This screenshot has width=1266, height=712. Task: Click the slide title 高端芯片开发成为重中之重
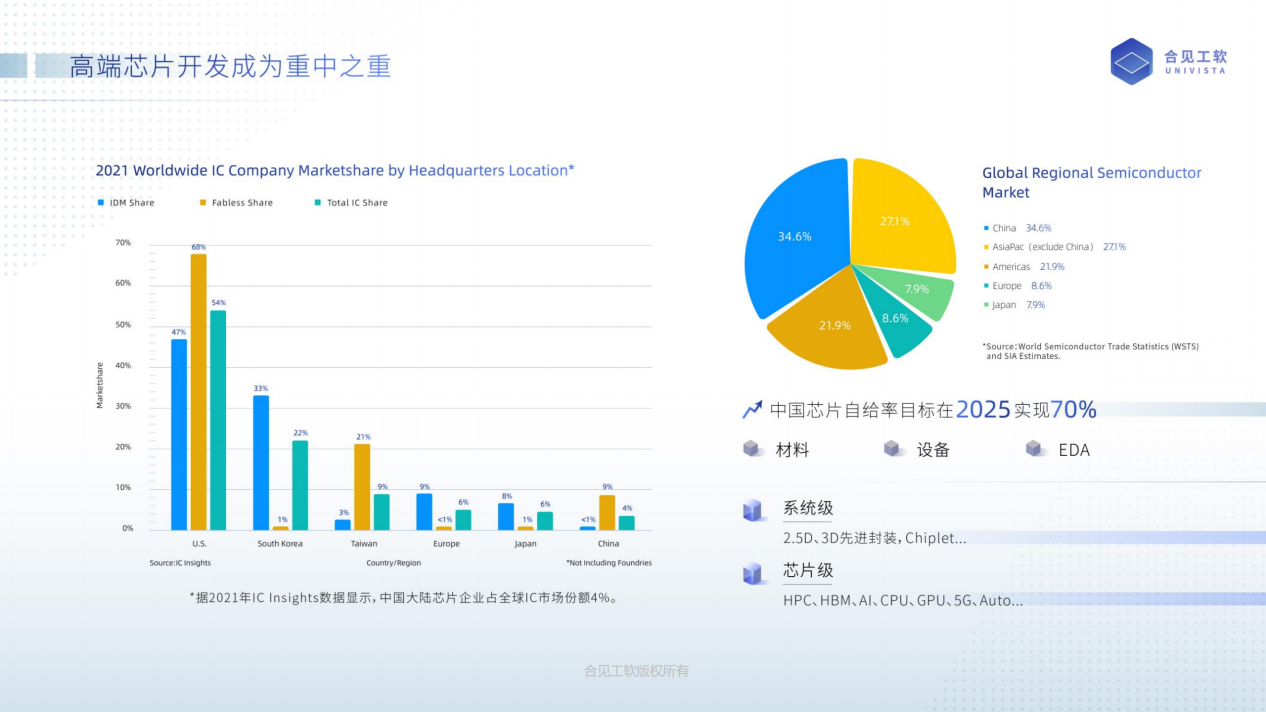pyautogui.click(x=230, y=67)
